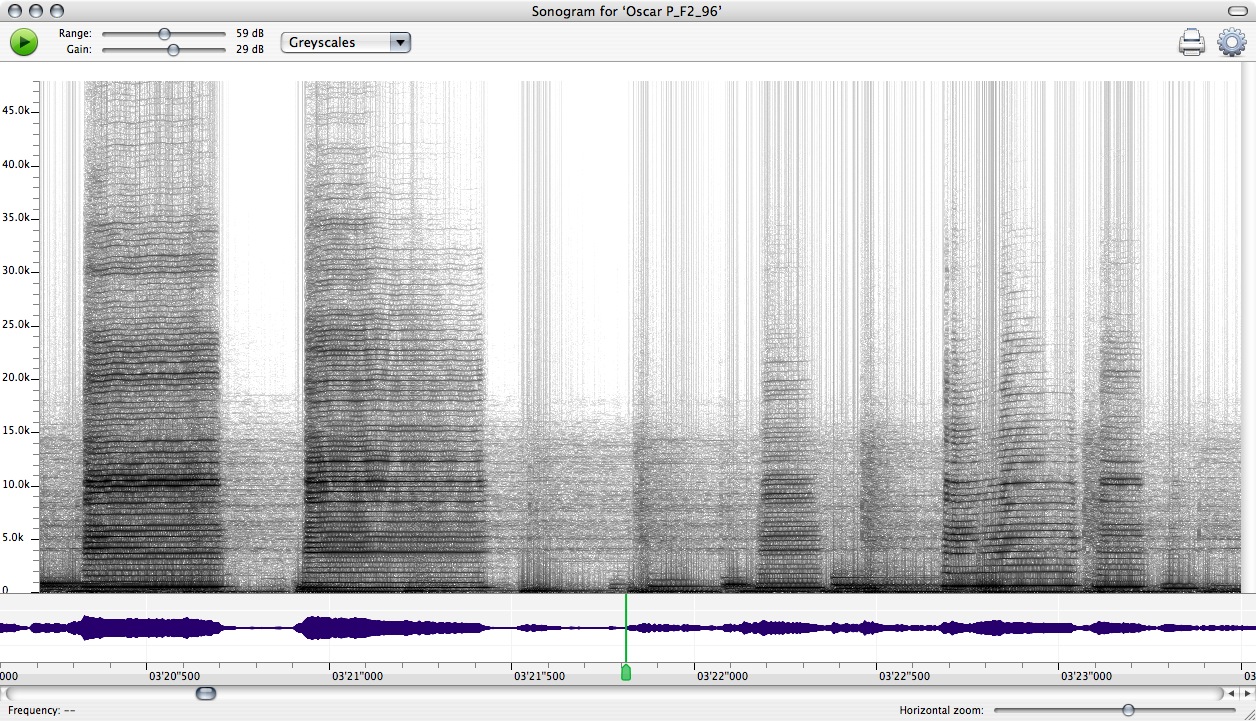This screenshot has height=721, width=1256.
Task: Click the Horizontal zoom slider knob
Action: tap(1128, 710)
